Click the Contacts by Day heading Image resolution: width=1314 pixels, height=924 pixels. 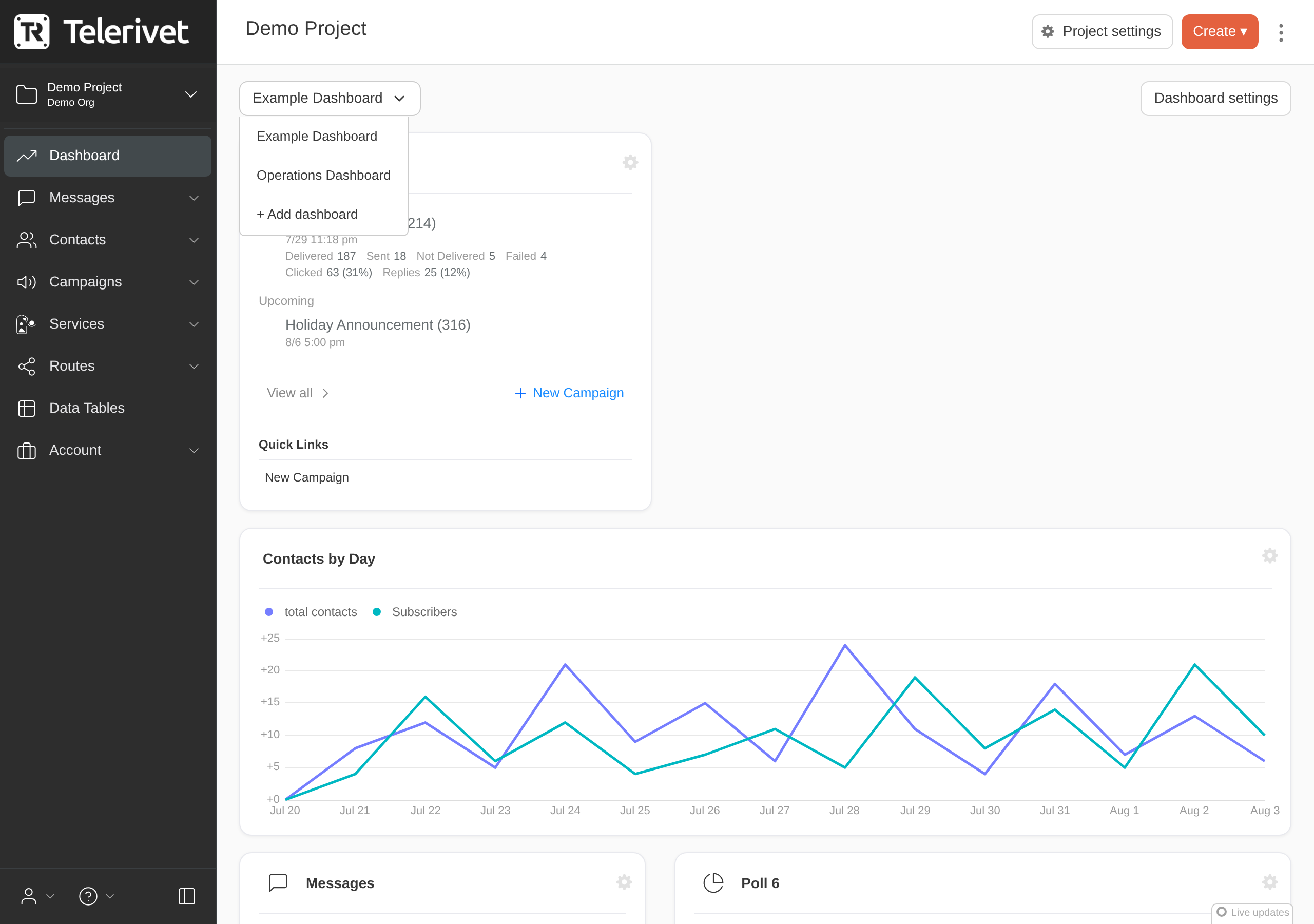(x=319, y=559)
